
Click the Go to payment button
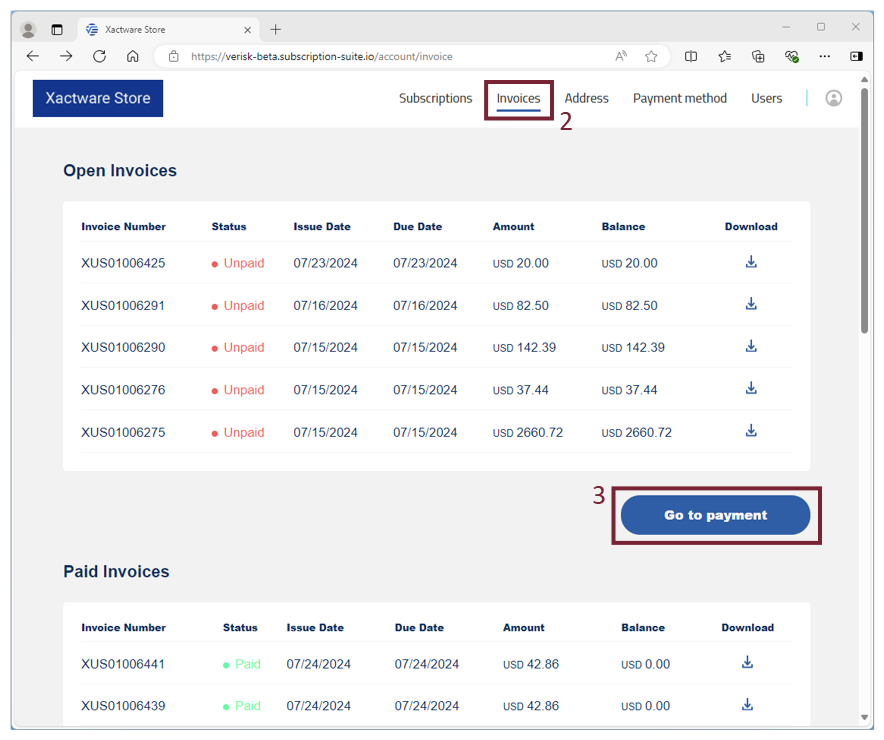tap(715, 515)
